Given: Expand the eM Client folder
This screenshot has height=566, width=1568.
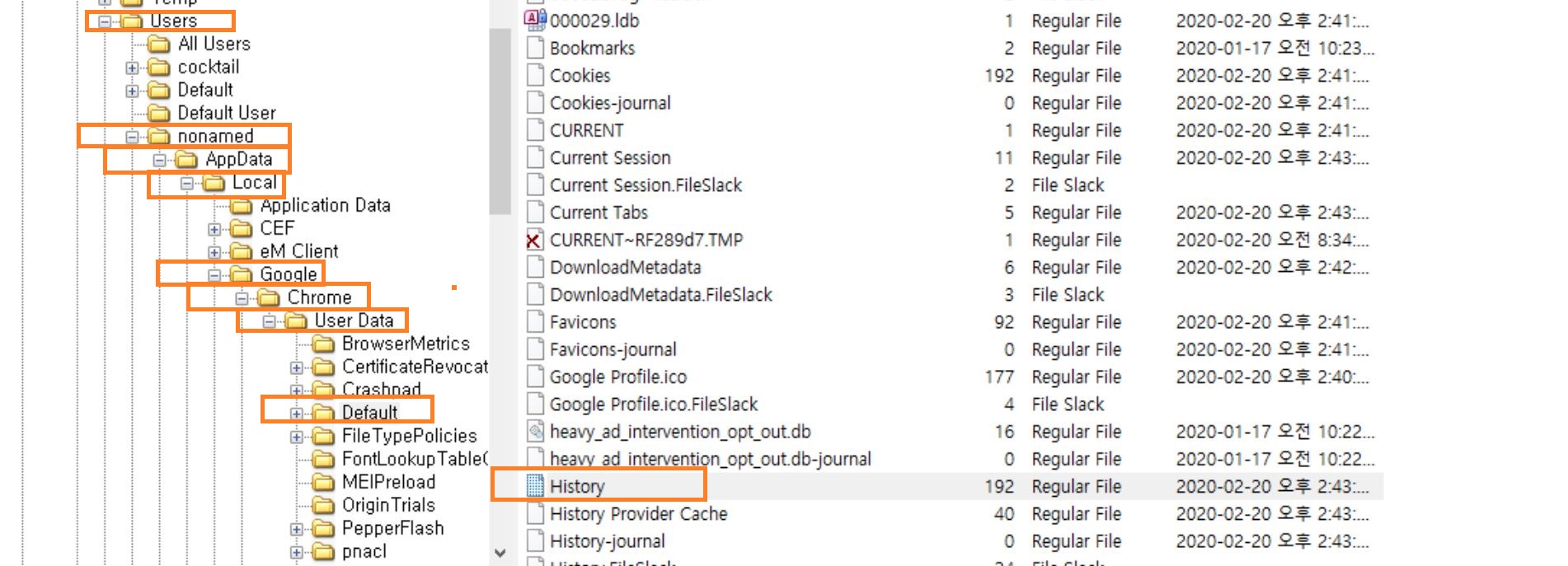Looking at the screenshot, I should (214, 252).
